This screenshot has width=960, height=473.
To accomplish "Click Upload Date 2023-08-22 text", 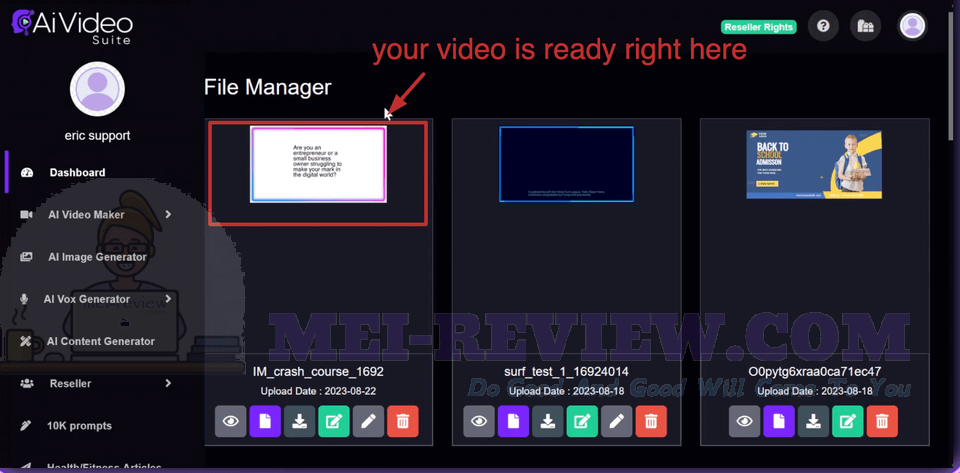I will click(318, 391).
